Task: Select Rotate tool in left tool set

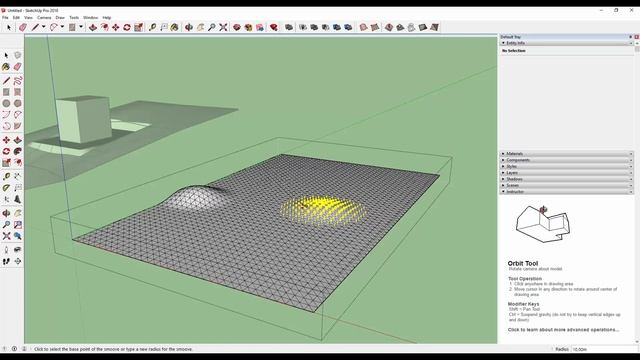Action: (6, 151)
